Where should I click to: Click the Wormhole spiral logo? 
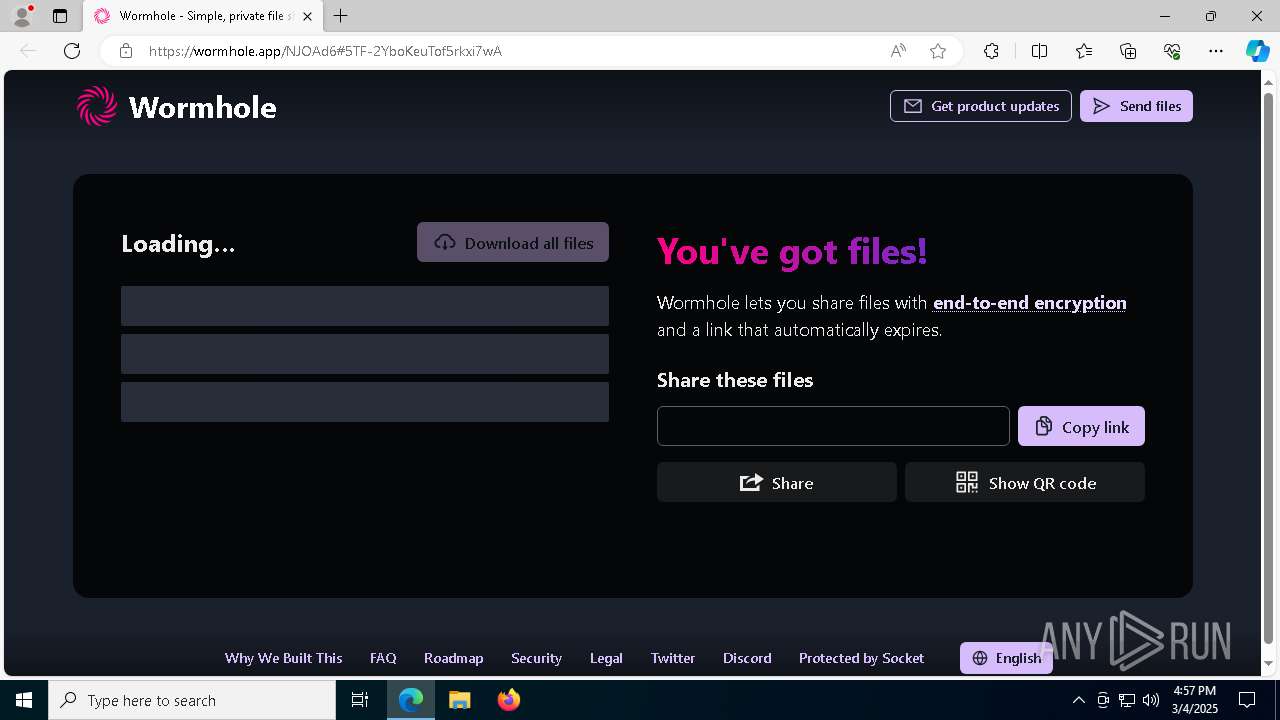coord(97,106)
